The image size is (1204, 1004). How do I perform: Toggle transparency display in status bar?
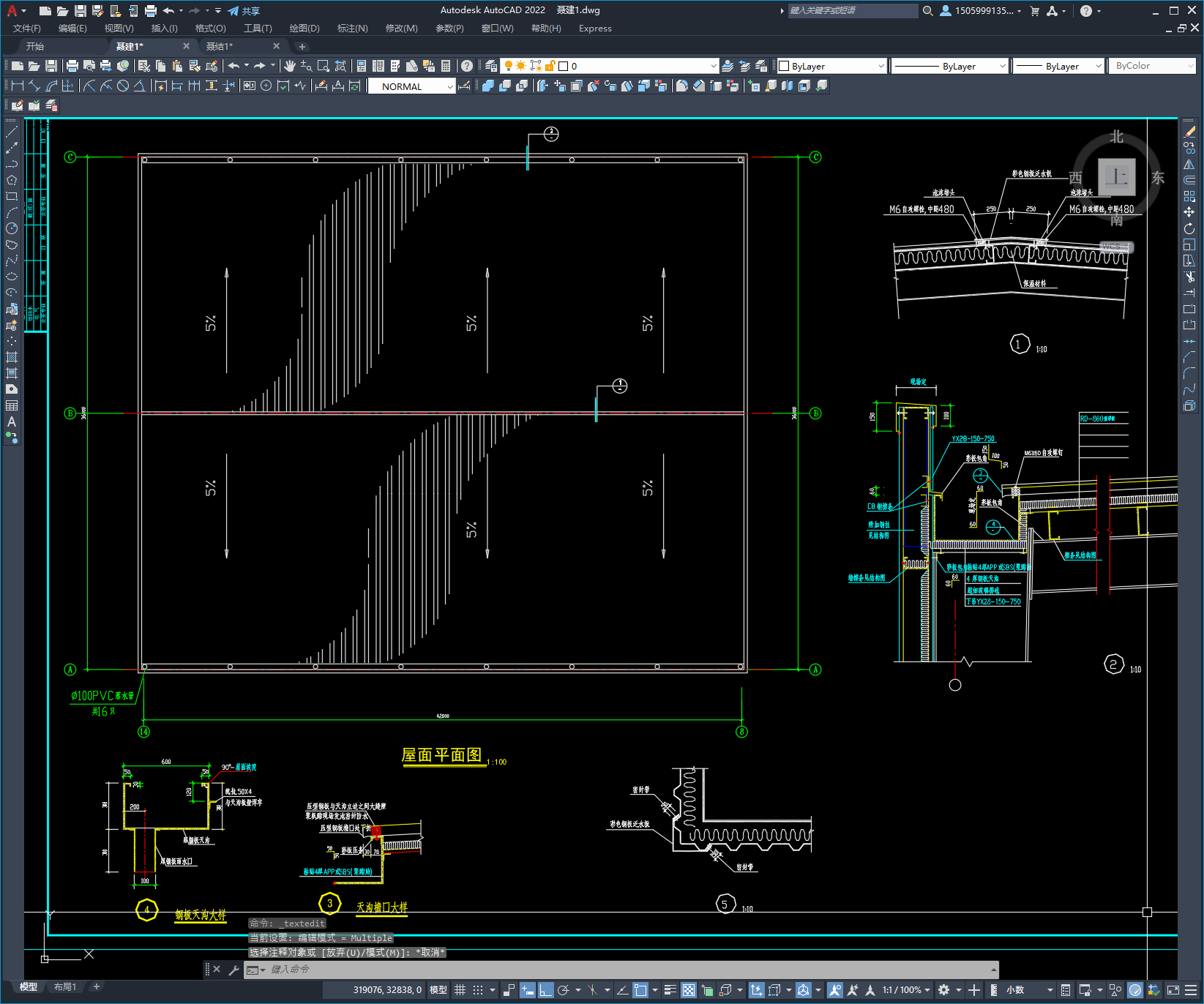pyautogui.click(x=689, y=990)
